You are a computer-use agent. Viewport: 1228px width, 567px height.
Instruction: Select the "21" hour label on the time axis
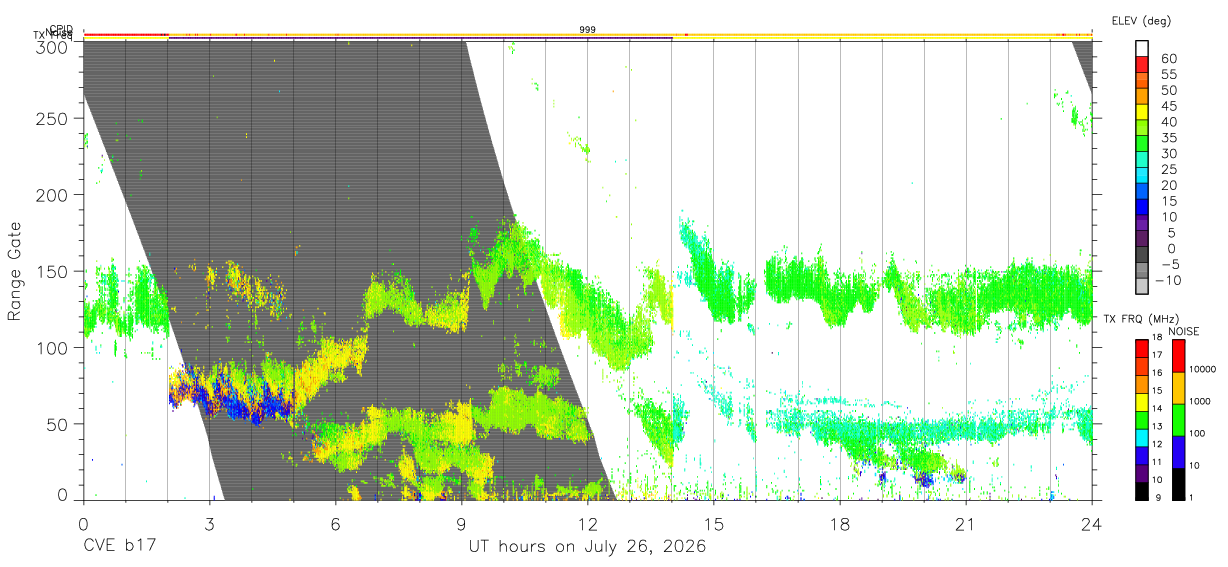(966, 524)
